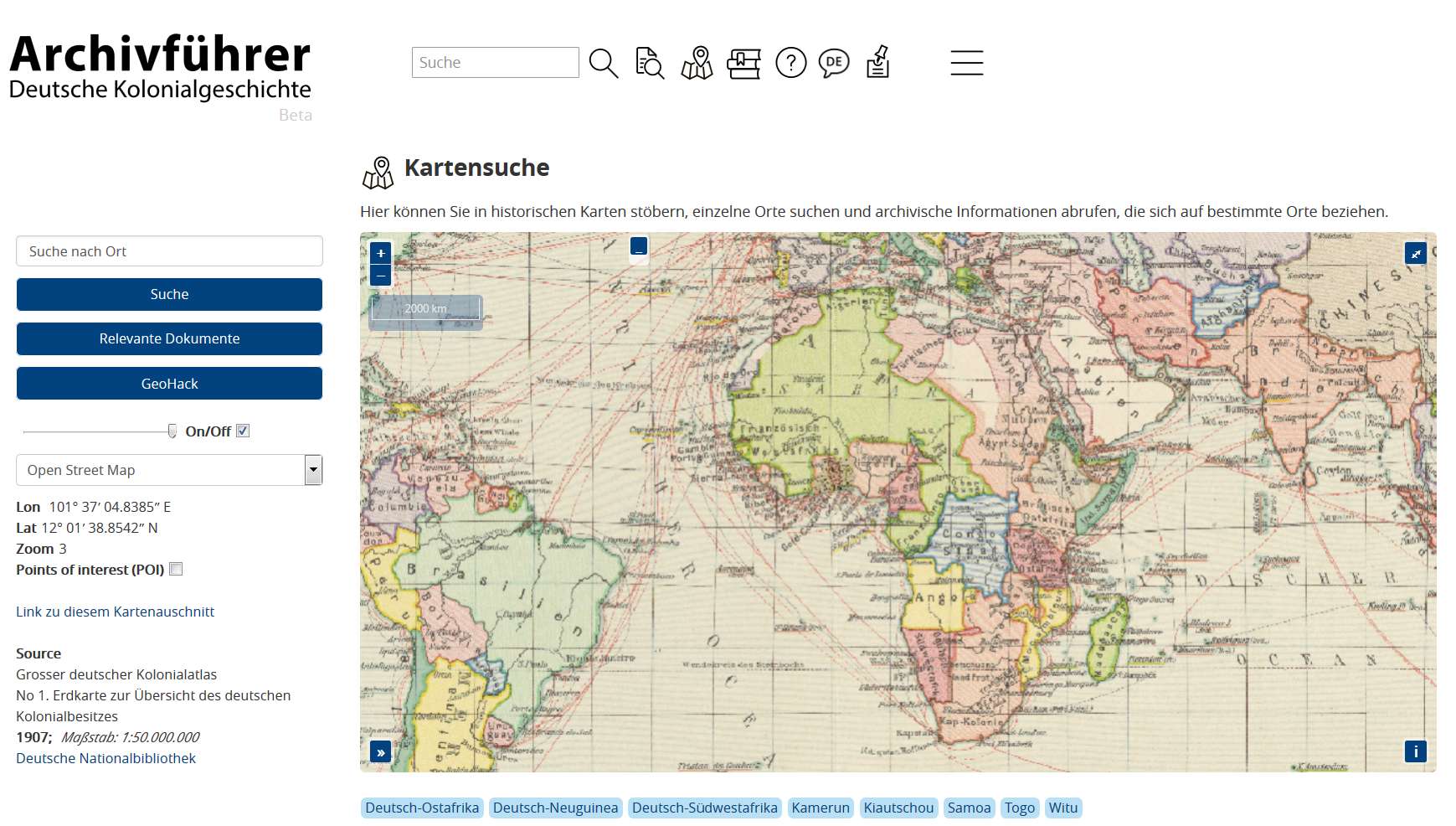Screen dimensions: 1456x826
Task: Click the longitude value text
Action: tap(110, 507)
